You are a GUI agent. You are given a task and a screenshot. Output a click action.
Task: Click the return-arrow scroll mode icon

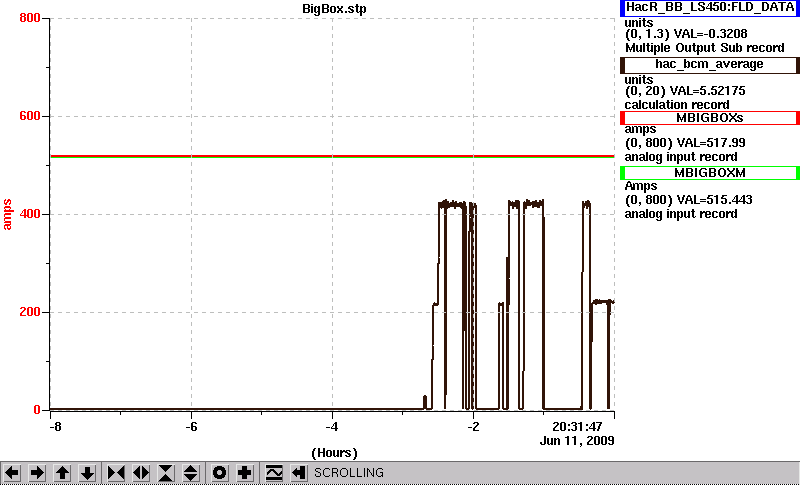tap(299, 473)
